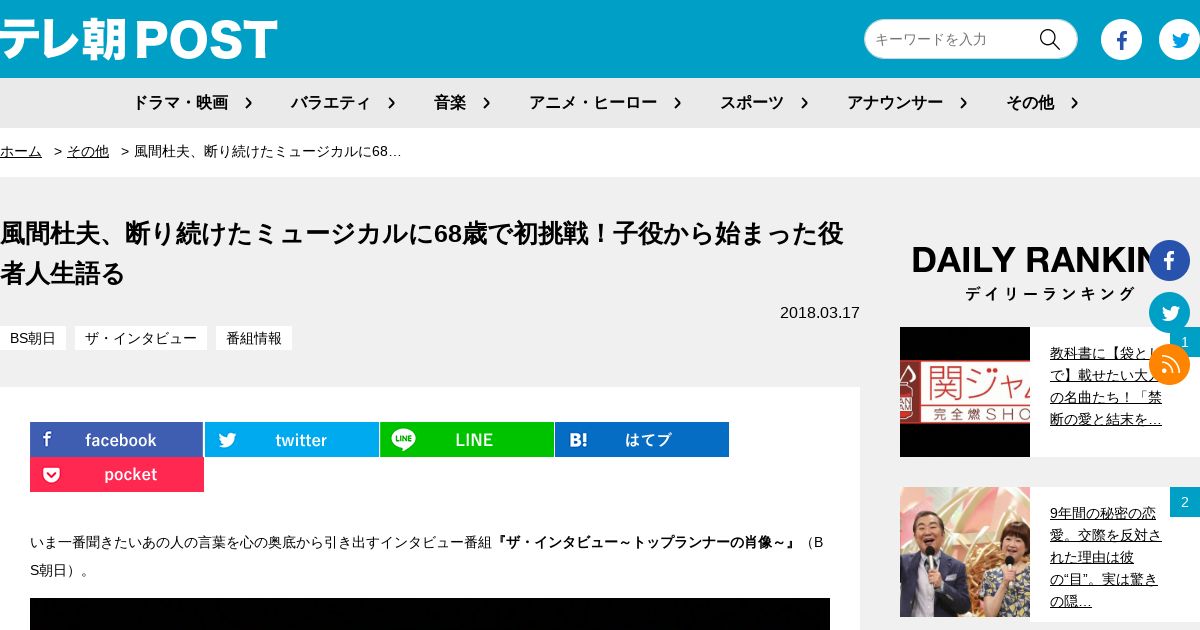Screen dimensions: 1200x630
Task: Click the floating orange RSS icon
Action: (x=1169, y=364)
